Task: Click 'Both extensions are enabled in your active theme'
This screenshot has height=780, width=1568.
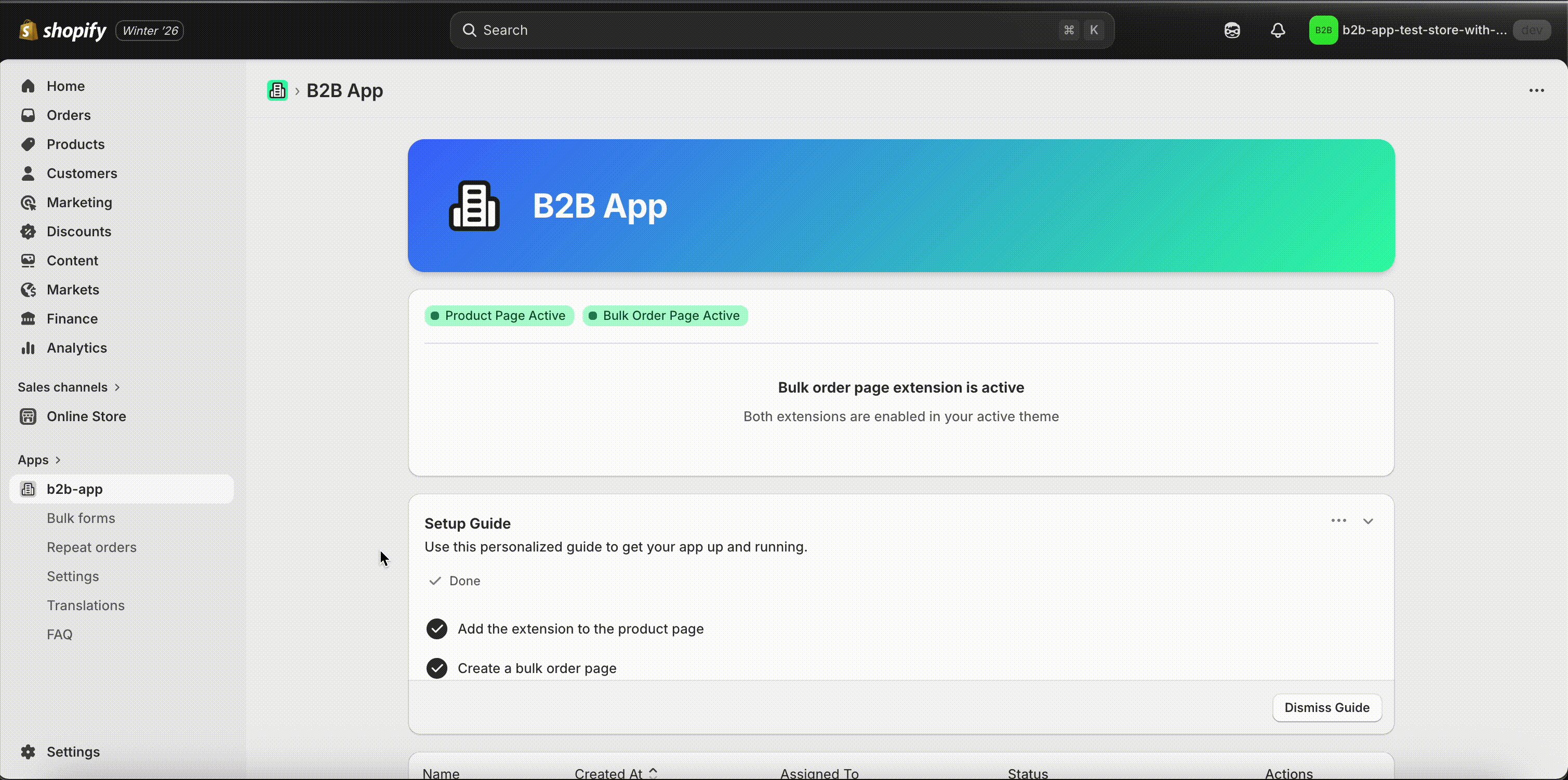Action: coord(901,417)
